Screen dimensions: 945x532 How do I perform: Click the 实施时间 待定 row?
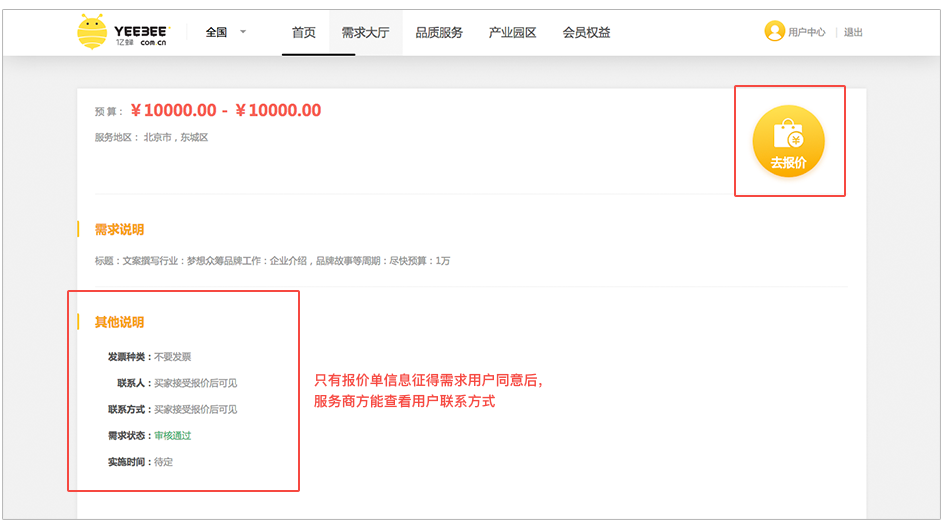click(140, 462)
